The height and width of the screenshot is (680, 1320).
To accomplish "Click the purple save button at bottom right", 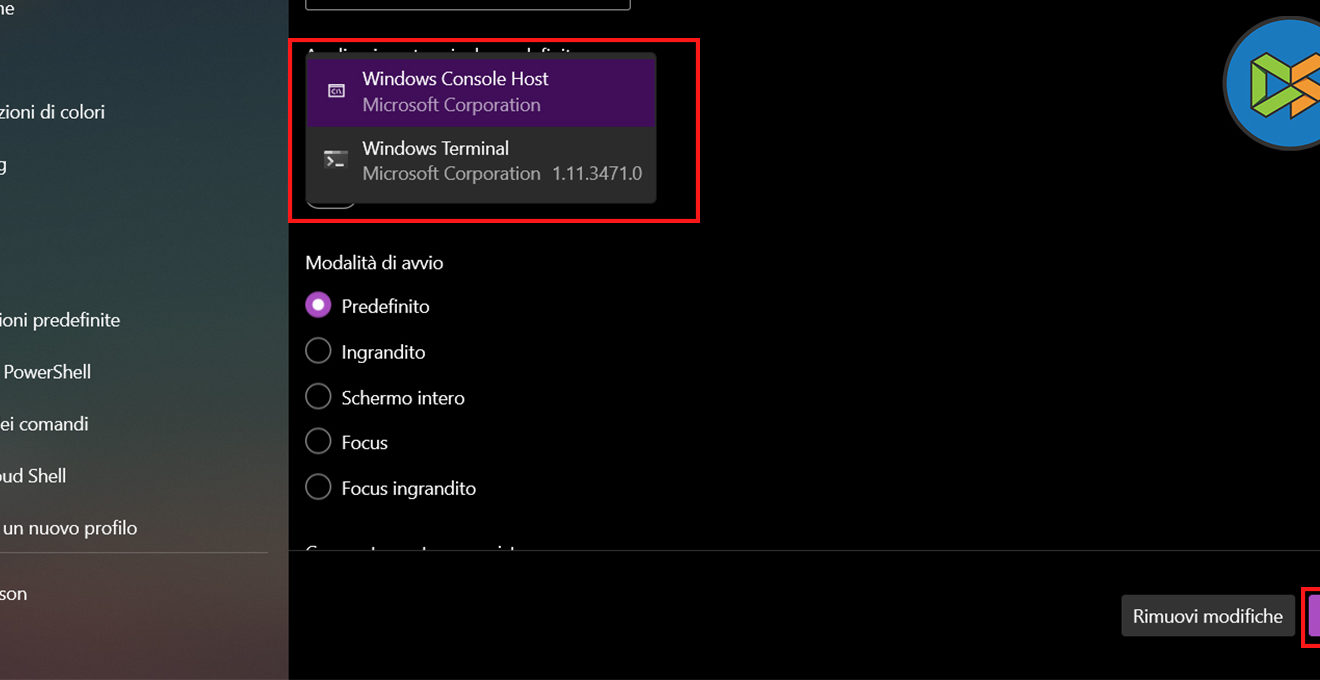I will (x=1314, y=616).
